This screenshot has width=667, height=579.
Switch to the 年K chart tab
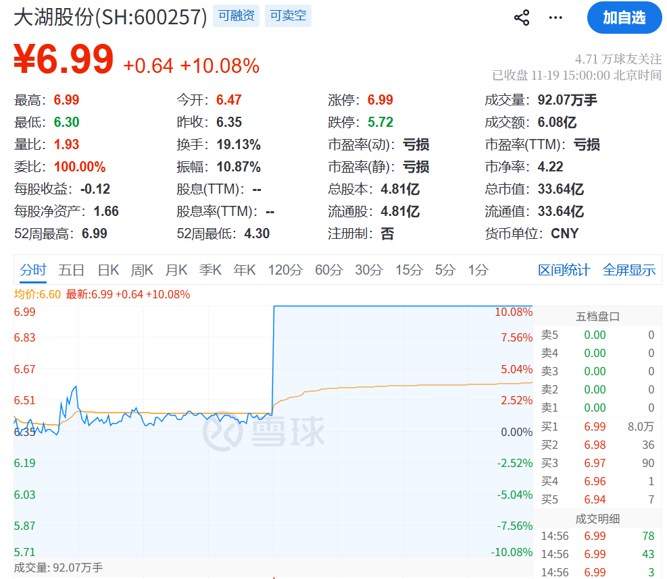[244, 269]
